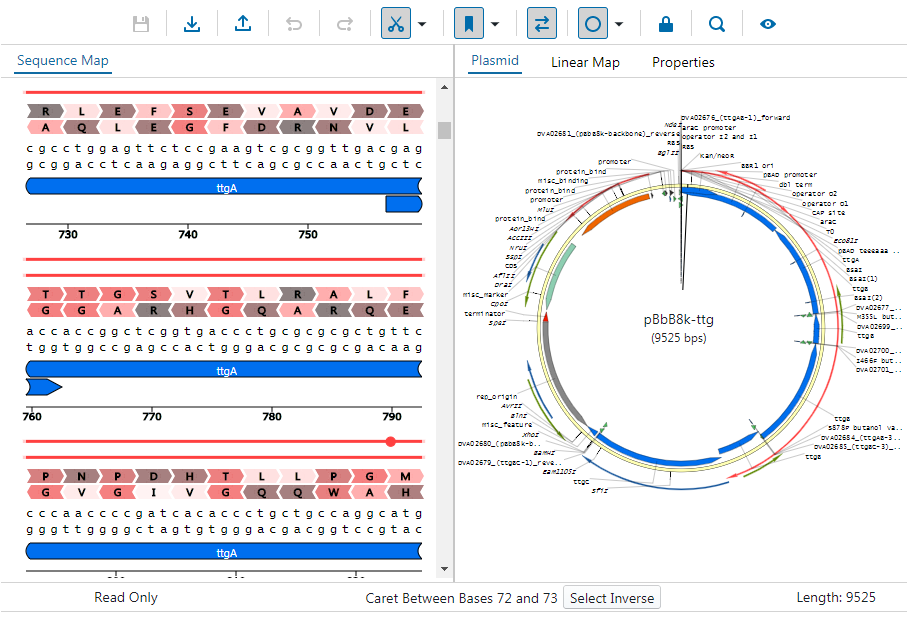
Task: Select the Plasmid tab
Action: (495, 61)
